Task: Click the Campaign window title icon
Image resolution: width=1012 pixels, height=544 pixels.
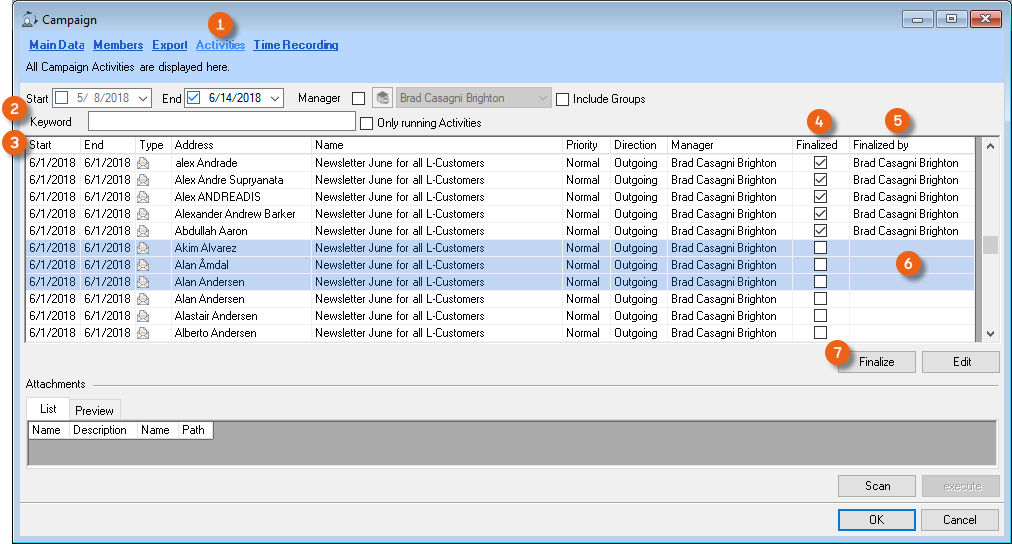Action: [x=29, y=19]
